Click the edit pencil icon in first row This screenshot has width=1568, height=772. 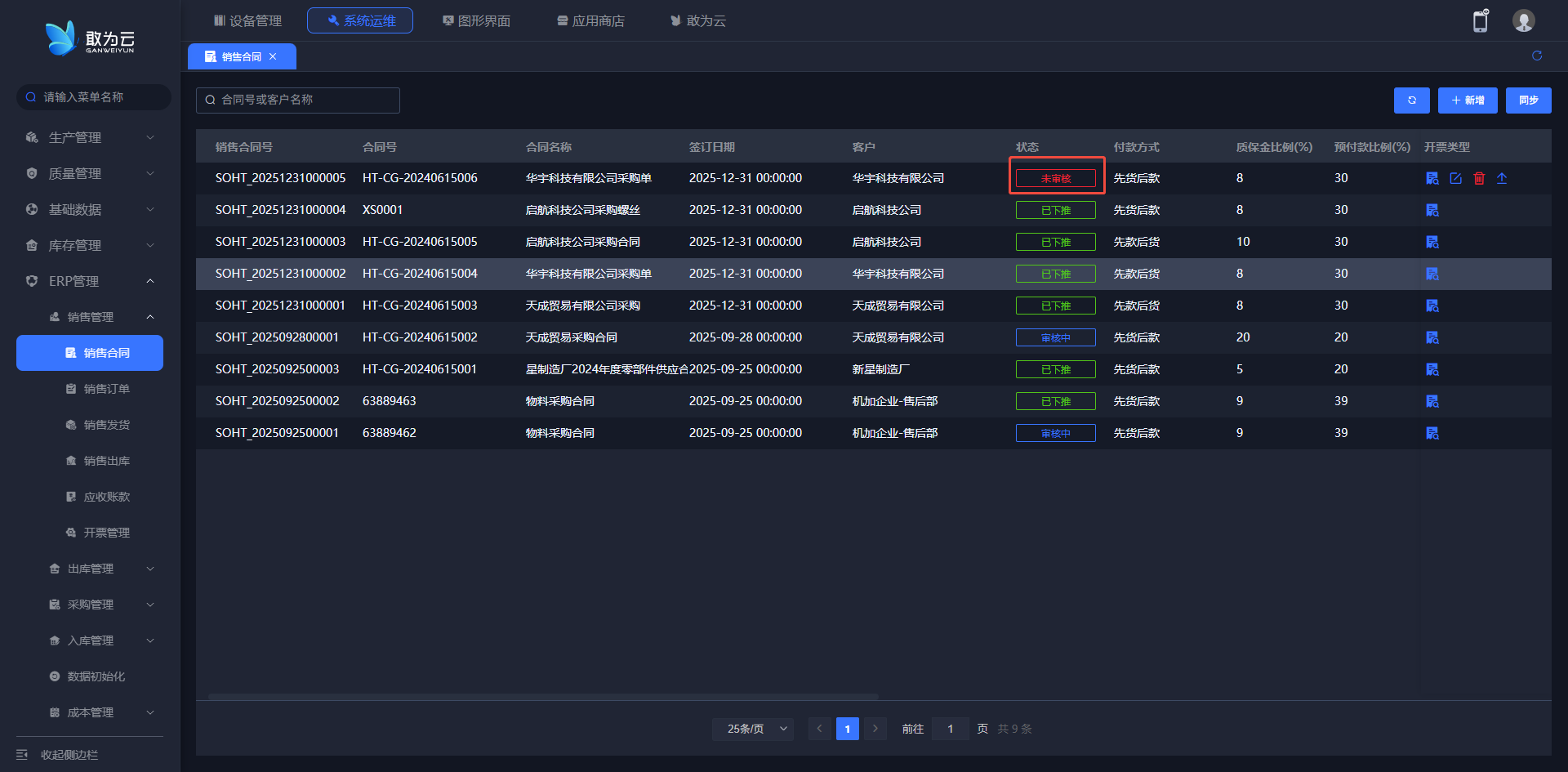point(1455,178)
